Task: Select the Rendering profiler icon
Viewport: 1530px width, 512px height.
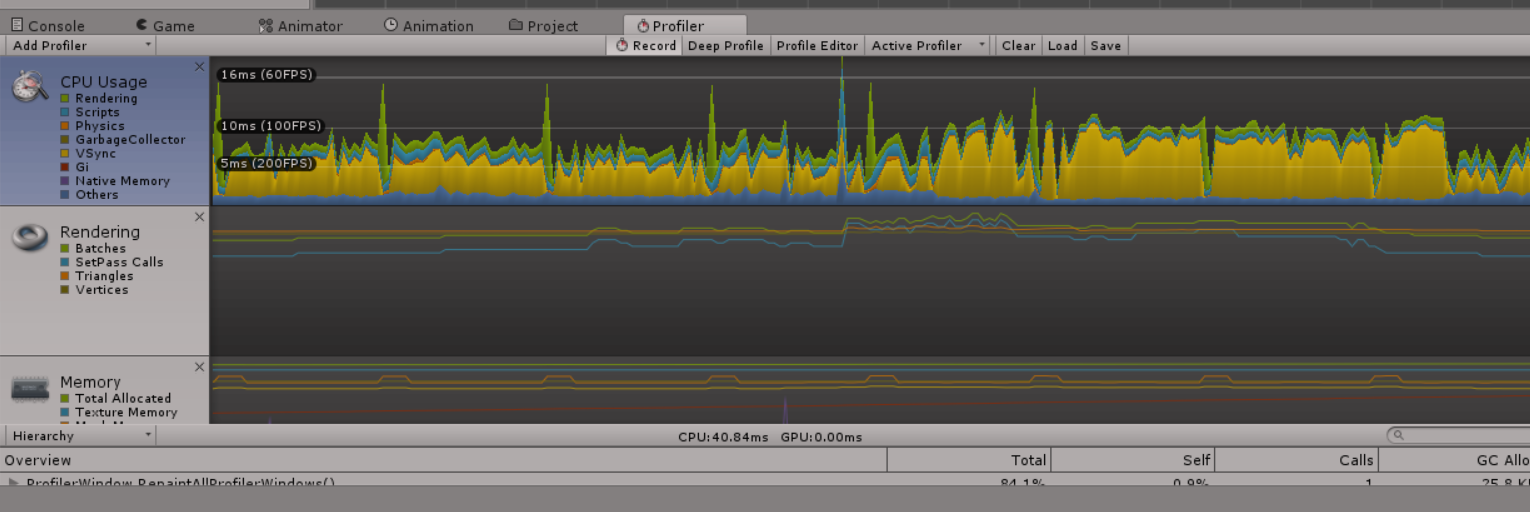Action: 30,237
